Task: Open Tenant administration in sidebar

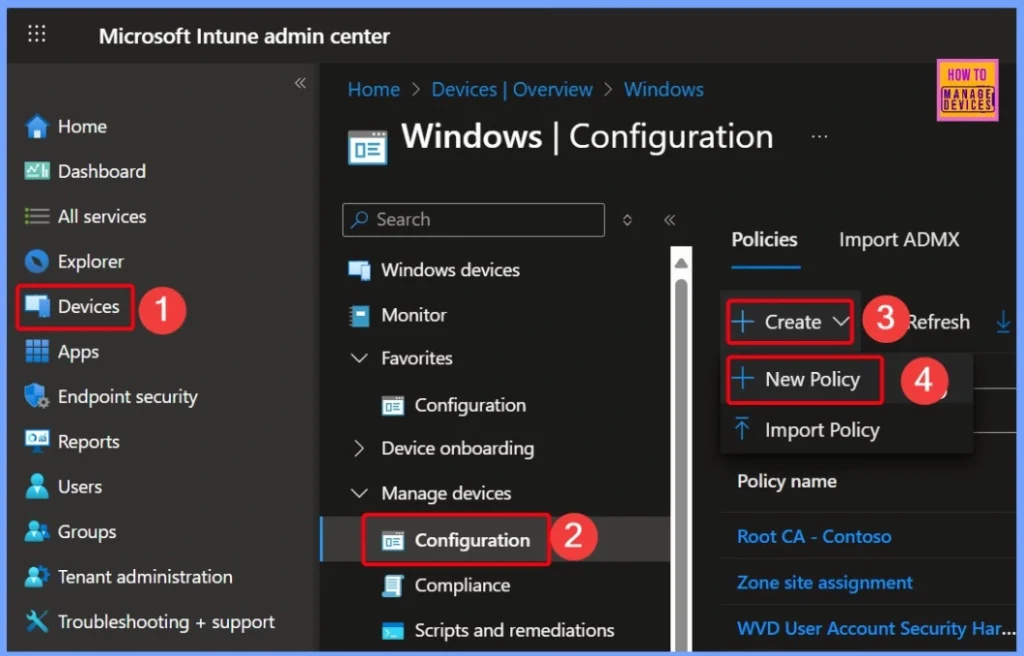Action: pos(145,577)
